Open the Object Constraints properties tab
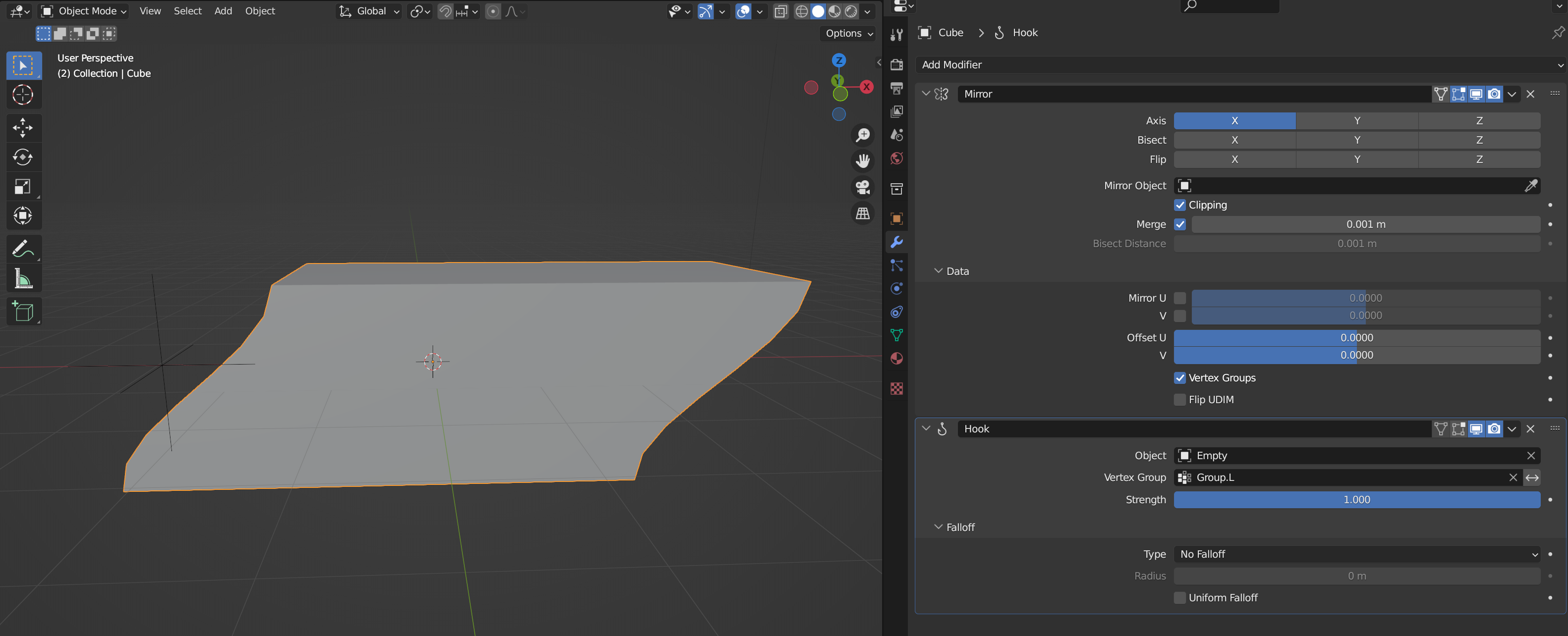 896,312
